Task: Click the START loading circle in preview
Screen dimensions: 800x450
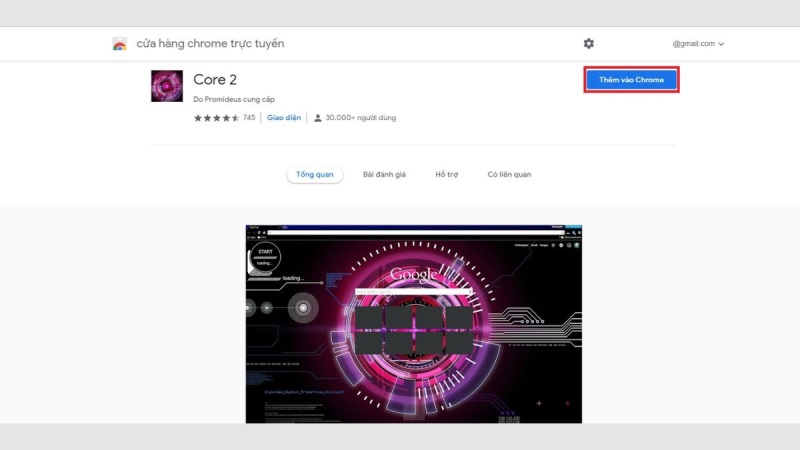Action: click(x=265, y=257)
